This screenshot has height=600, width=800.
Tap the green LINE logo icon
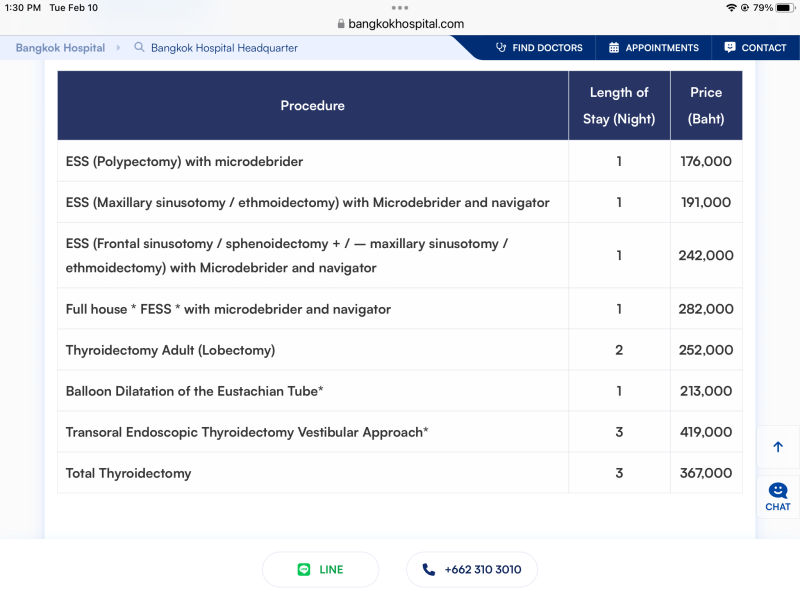point(304,570)
